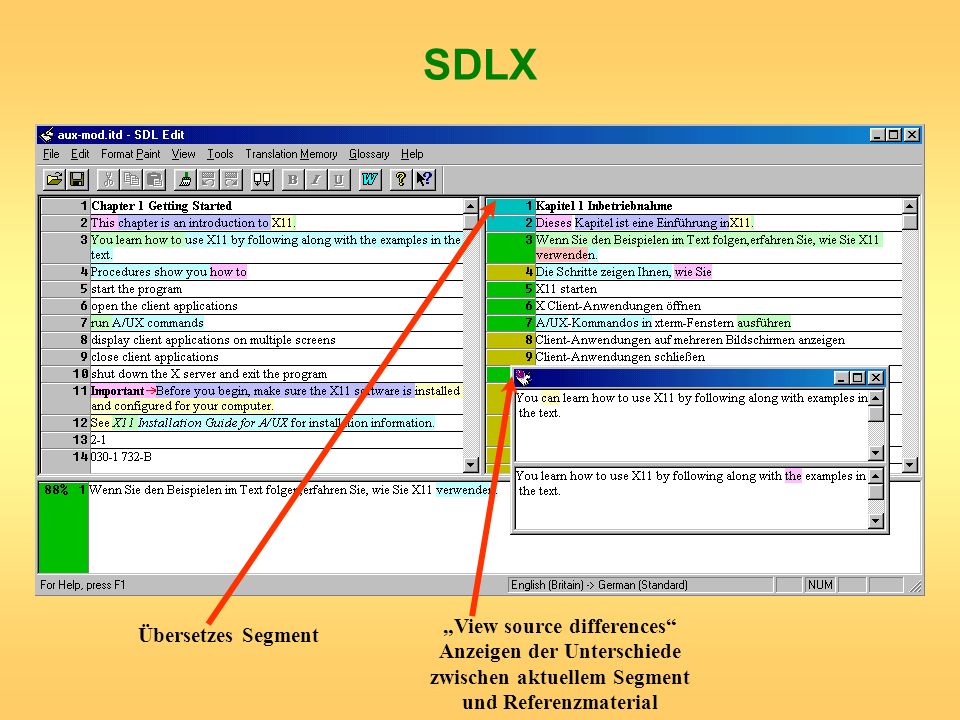Click the translation pane scrollbar thumb
Viewport: 960px width, 720px height.
[909, 221]
